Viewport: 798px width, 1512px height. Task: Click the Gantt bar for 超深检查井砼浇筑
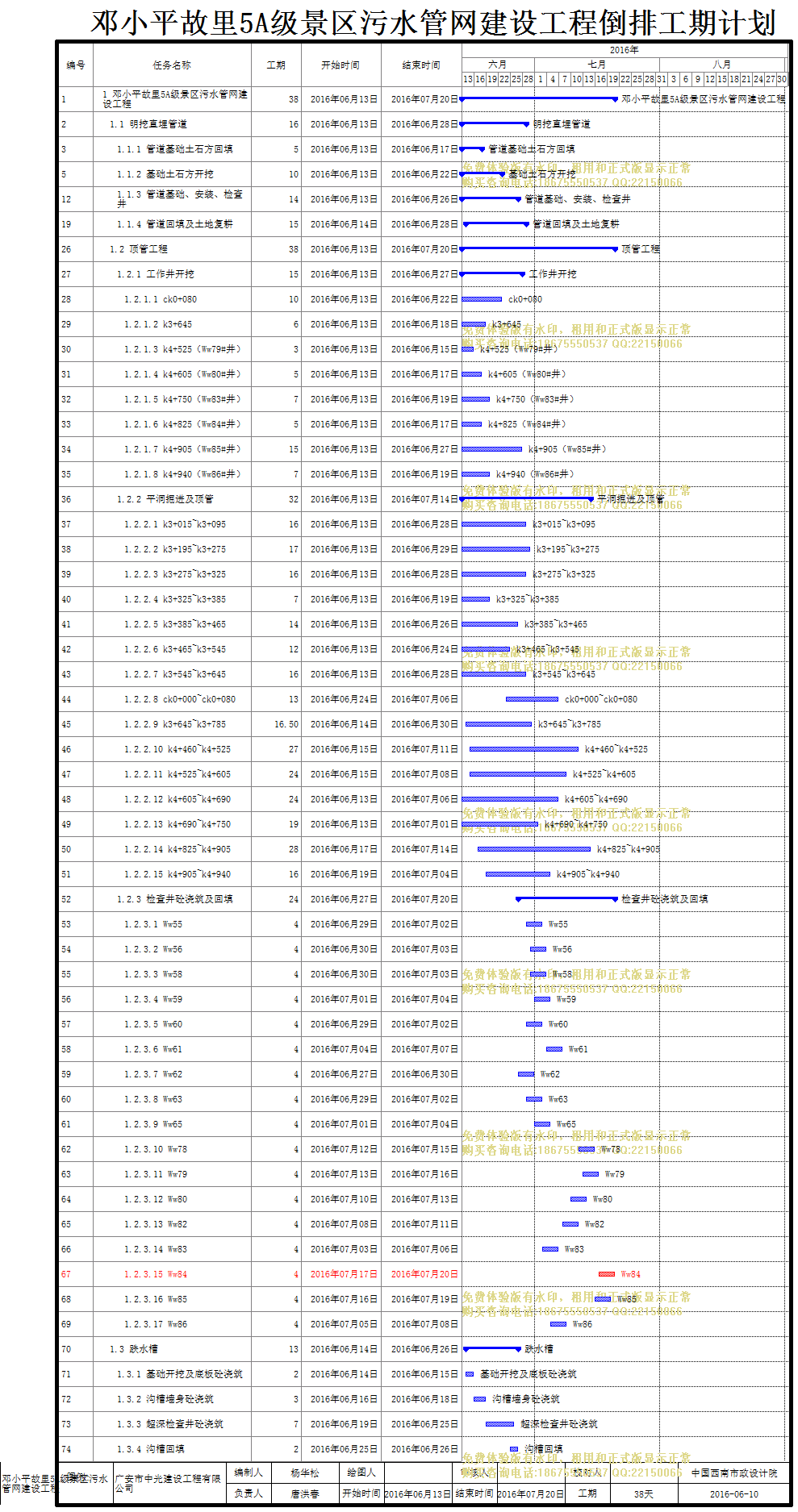(x=499, y=1424)
